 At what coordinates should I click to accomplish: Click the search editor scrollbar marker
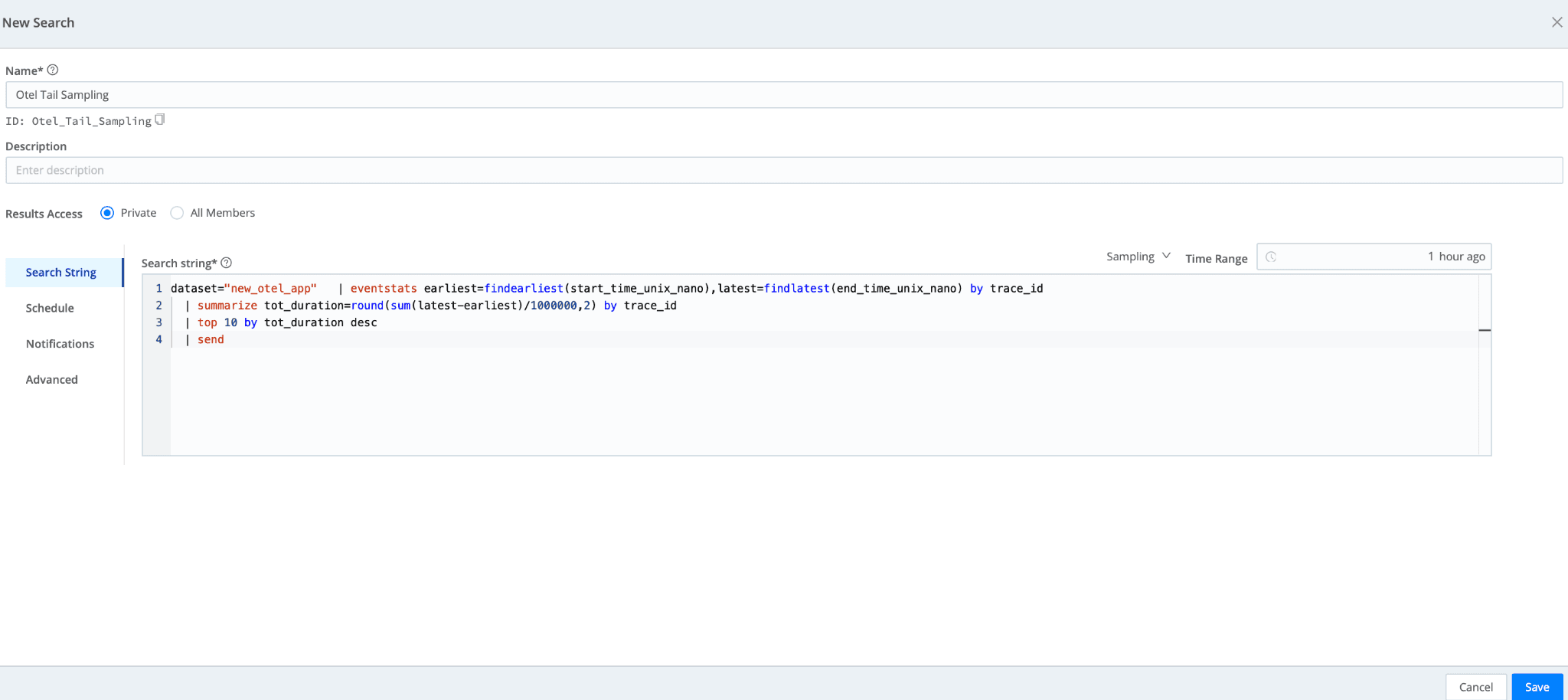(x=1485, y=330)
